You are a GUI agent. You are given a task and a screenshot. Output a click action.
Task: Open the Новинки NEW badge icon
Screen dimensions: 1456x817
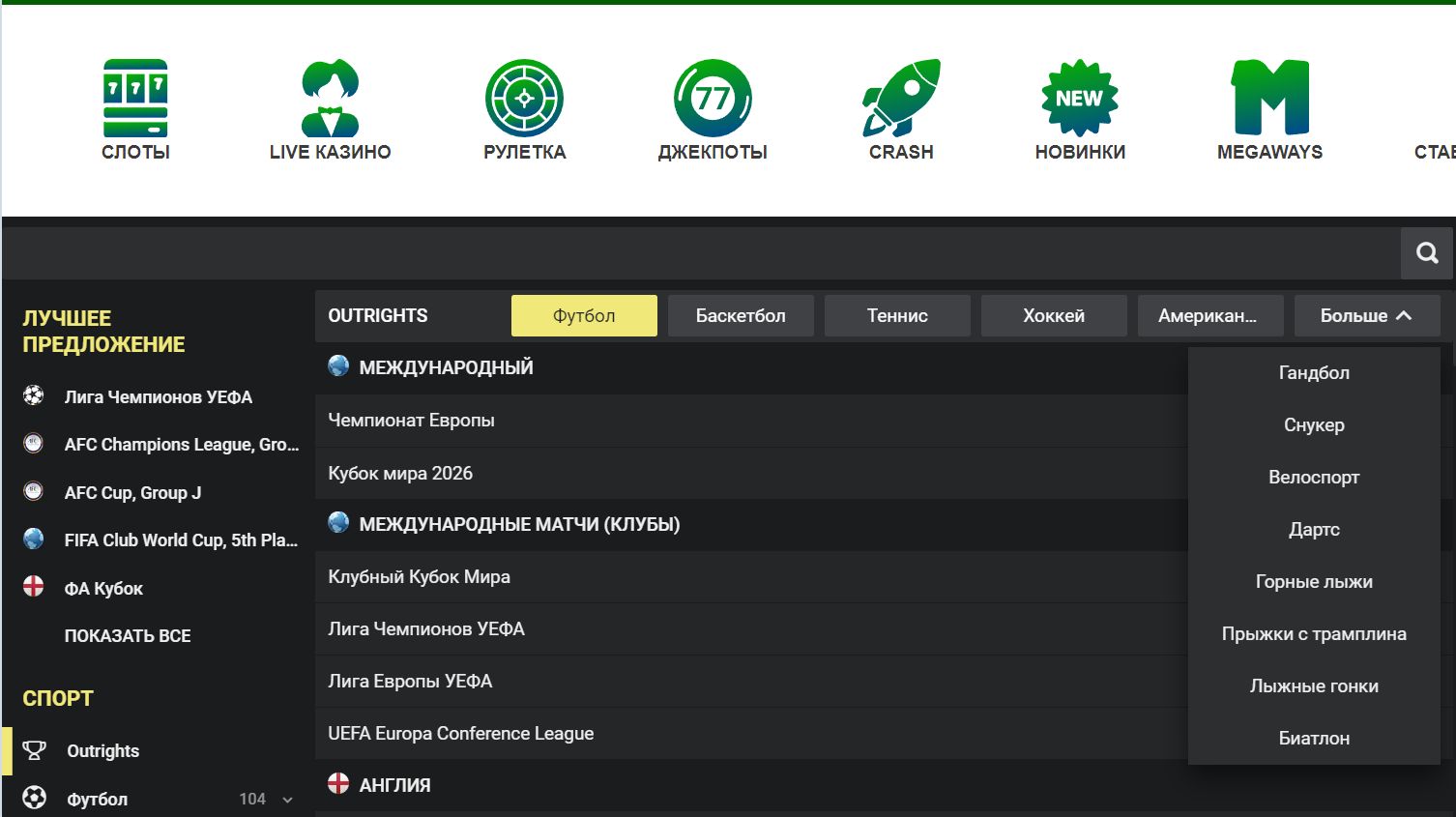[x=1080, y=98]
